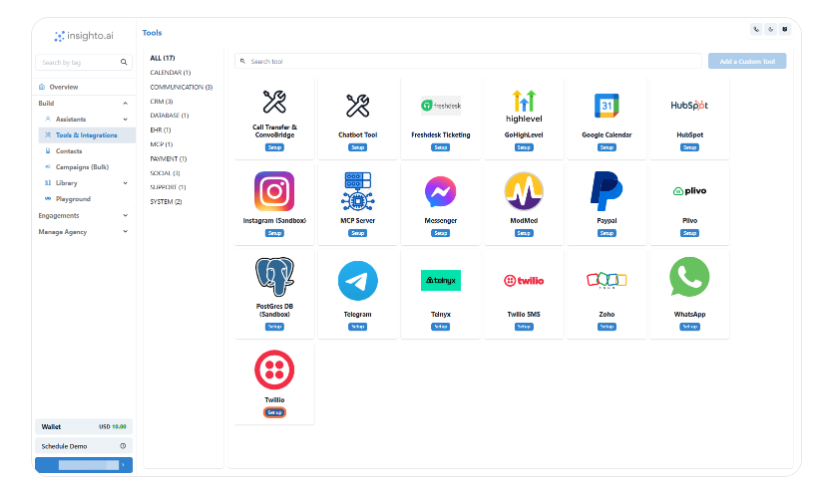This screenshot has height=490, width=820.
Task: Filter tools by COMMUNICATION category
Action: click(181, 87)
